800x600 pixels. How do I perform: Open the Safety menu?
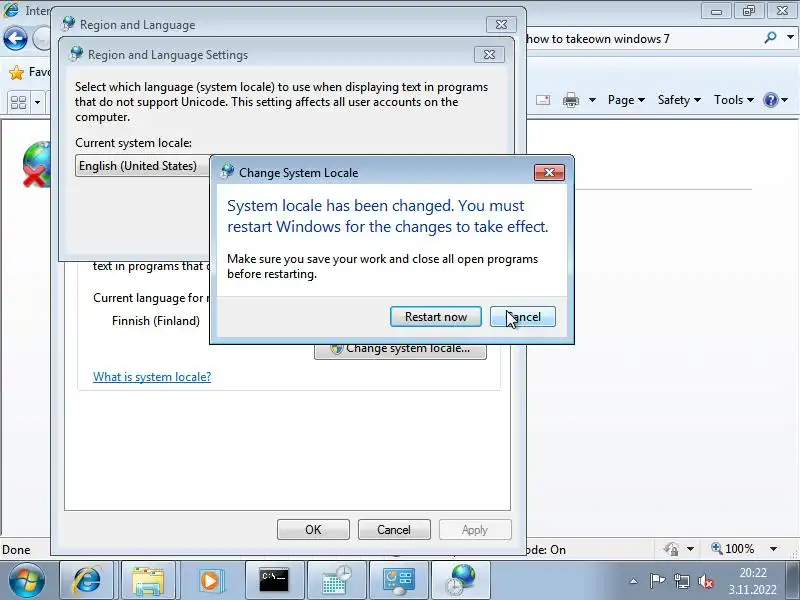679,100
